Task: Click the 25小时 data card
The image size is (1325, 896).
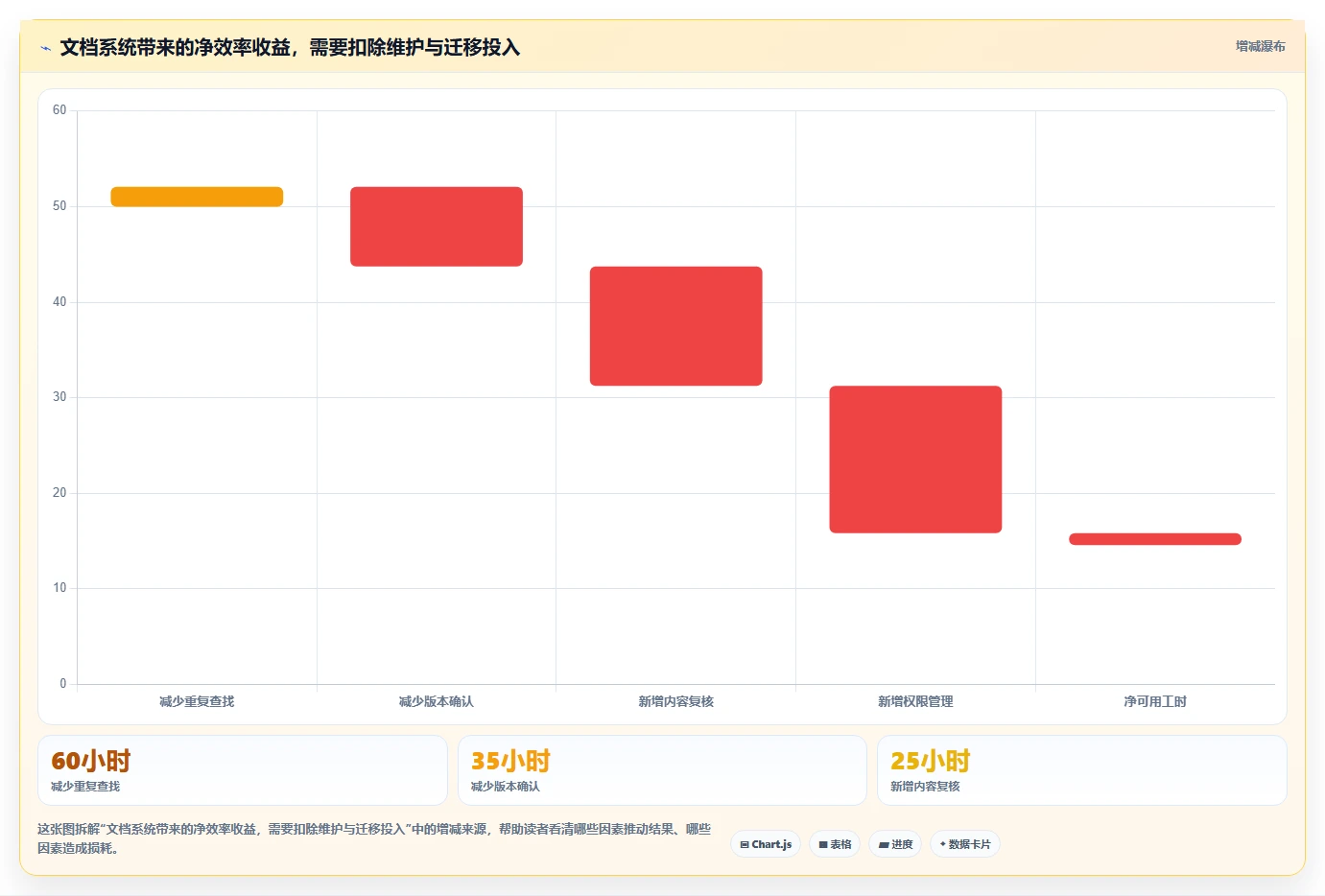Action: (x=1082, y=770)
